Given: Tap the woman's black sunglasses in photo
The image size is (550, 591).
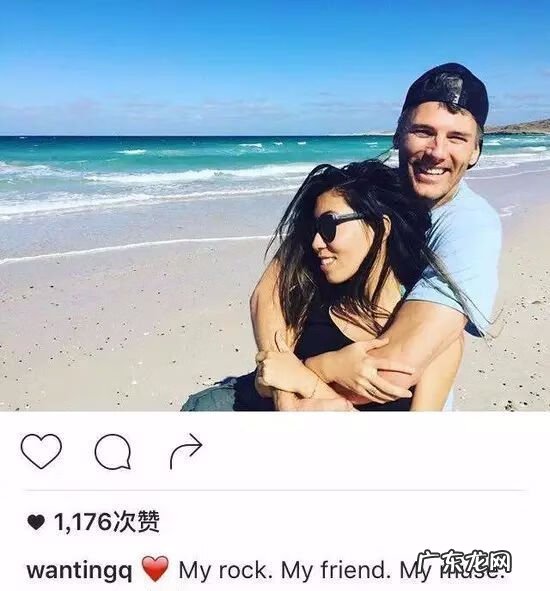Looking at the screenshot, I should point(337,227).
